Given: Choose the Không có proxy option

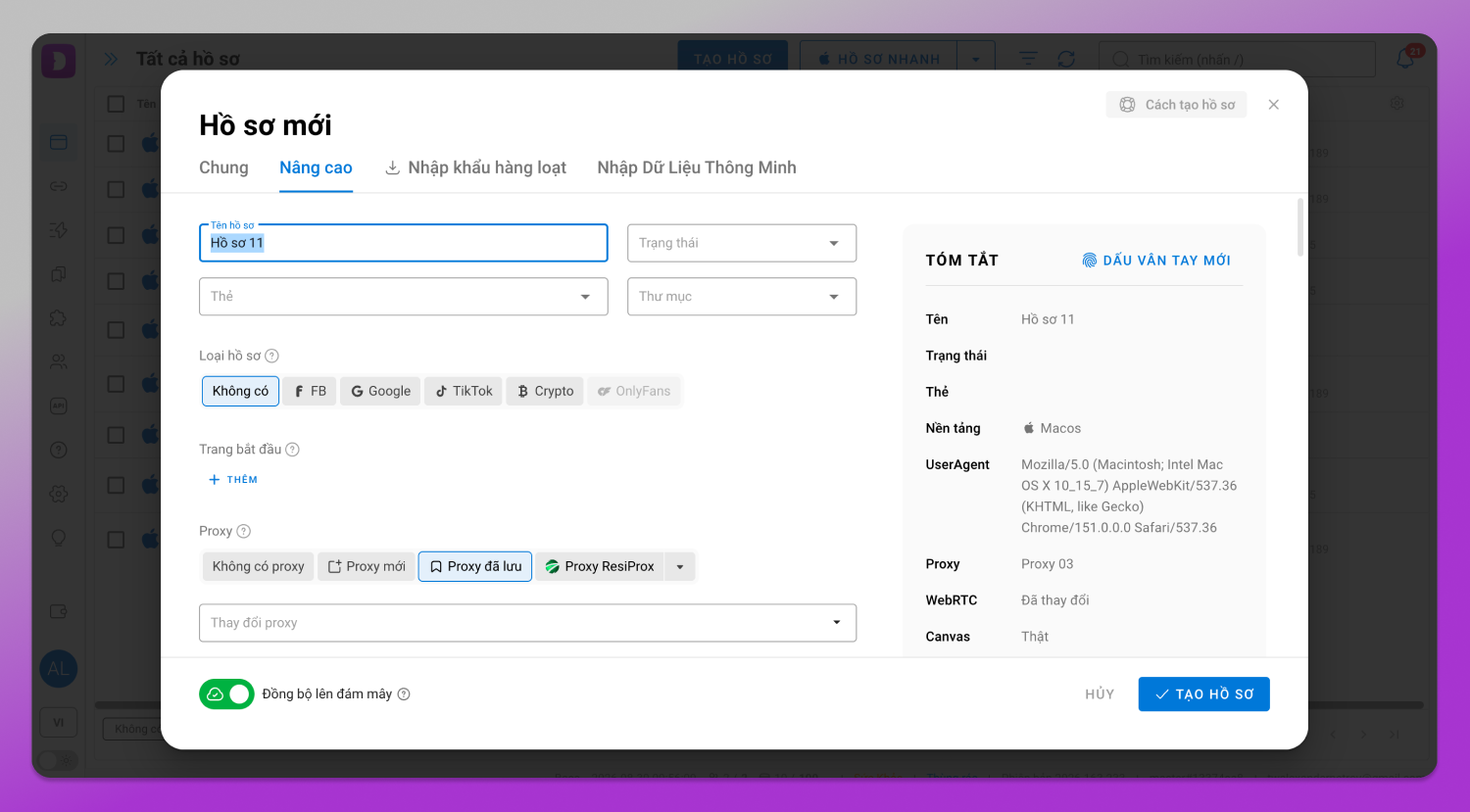Looking at the screenshot, I should pos(258,566).
